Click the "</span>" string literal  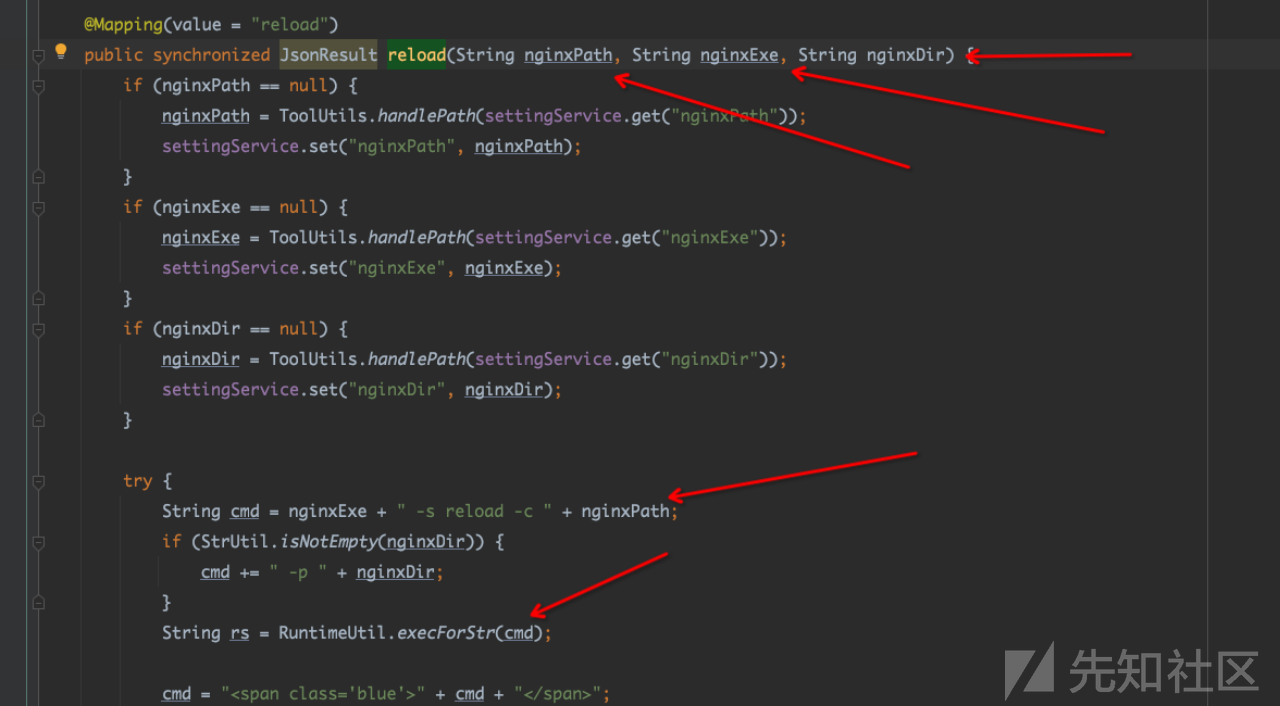[x=558, y=694]
